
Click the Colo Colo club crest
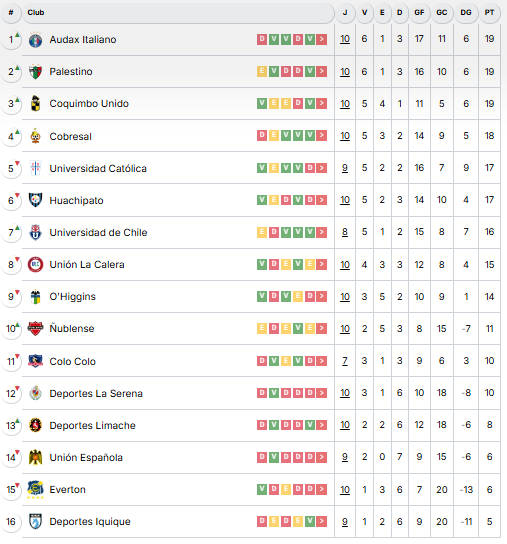[35, 361]
